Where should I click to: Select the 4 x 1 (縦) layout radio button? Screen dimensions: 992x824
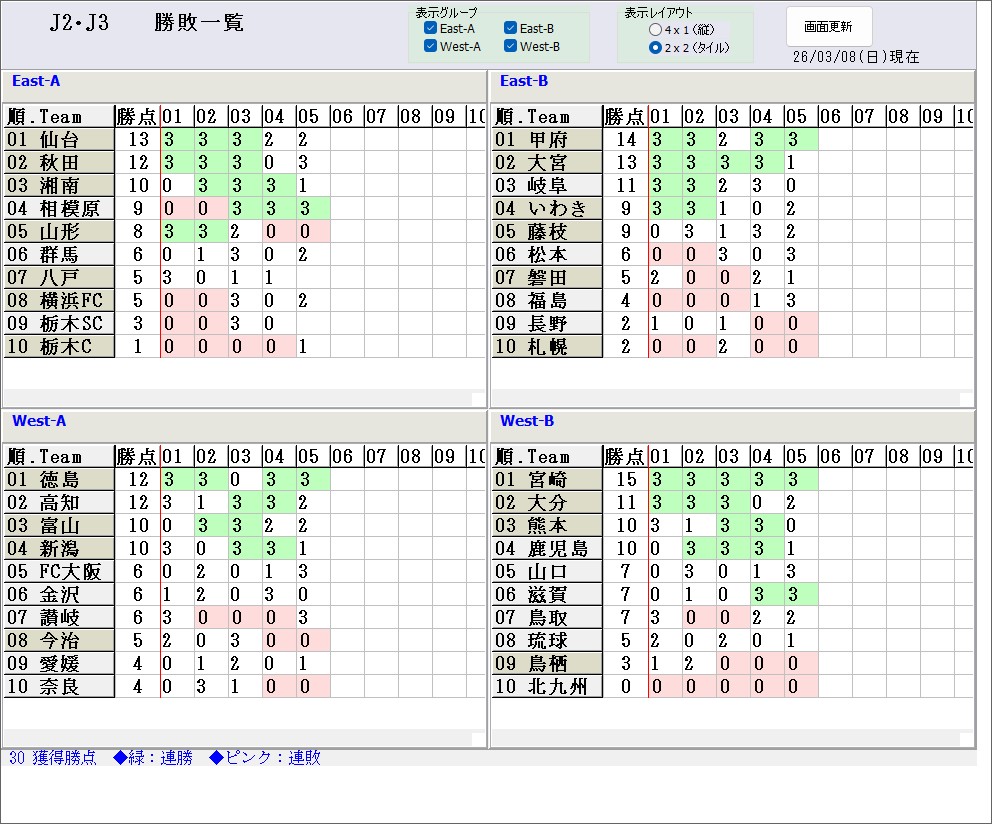pyautogui.click(x=656, y=30)
